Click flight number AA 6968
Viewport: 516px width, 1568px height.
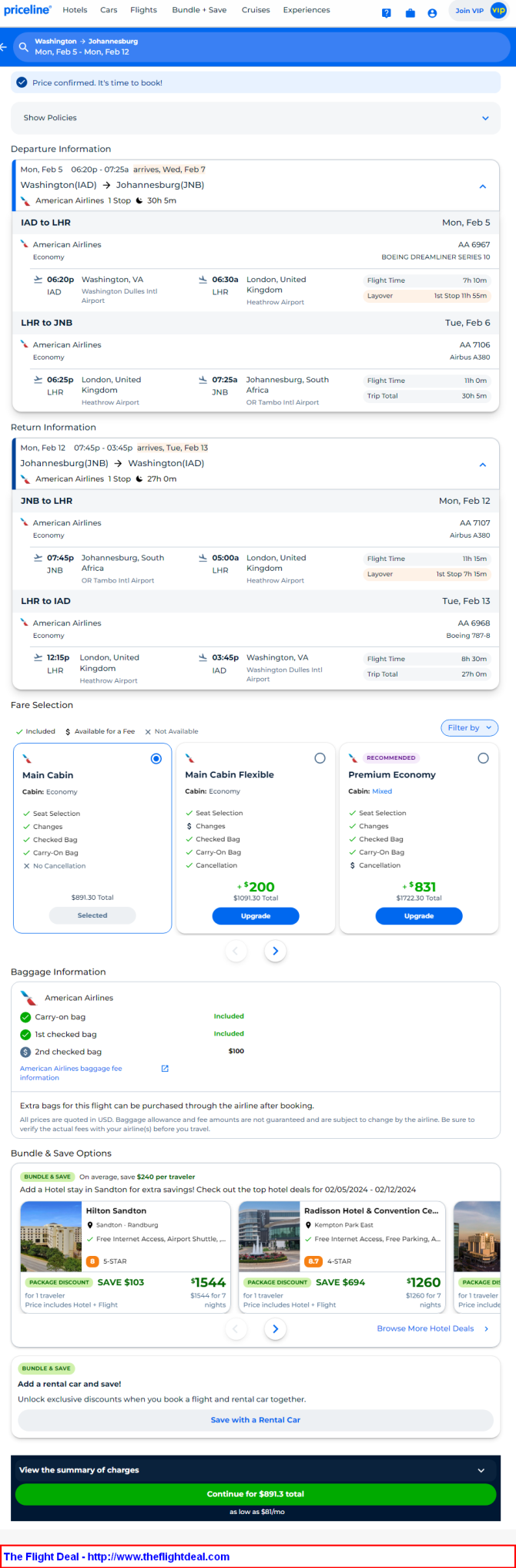click(x=474, y=623)
